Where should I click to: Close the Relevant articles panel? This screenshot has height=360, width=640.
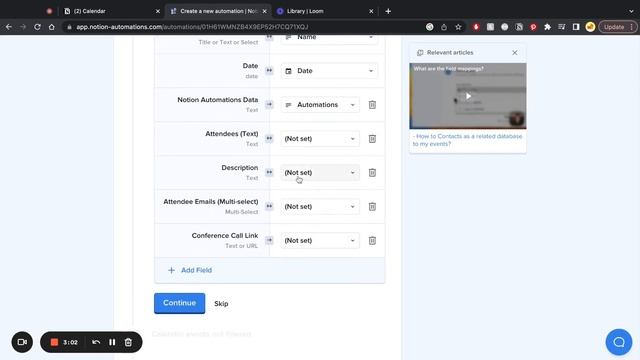pos(515,53)
